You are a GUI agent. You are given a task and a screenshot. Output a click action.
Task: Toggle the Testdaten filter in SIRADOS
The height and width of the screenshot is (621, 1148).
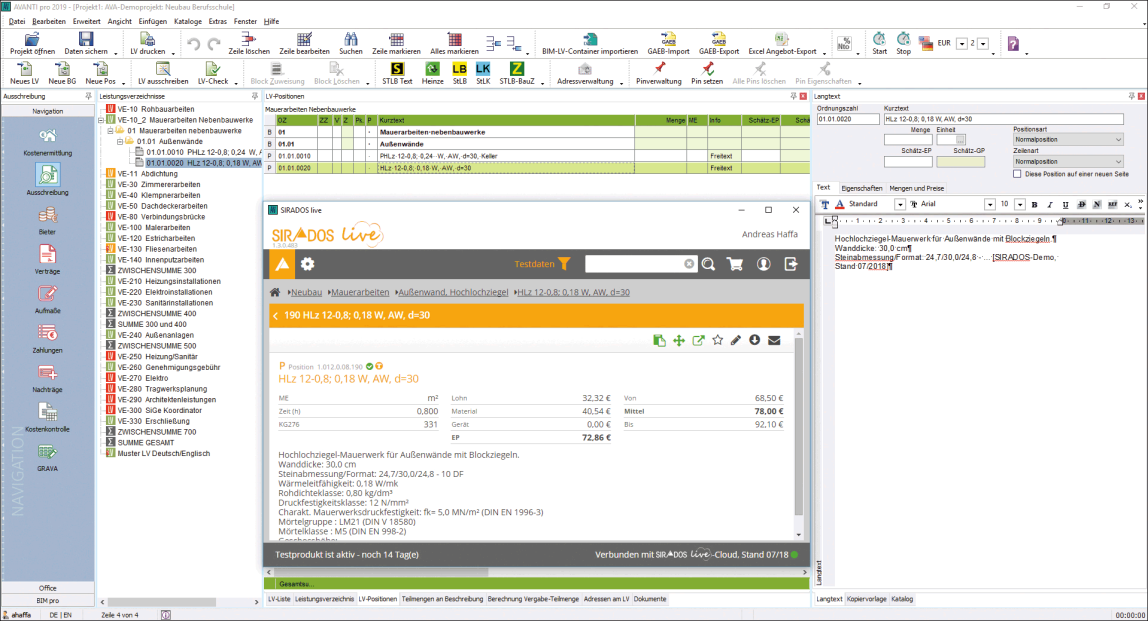coord(543,264)
